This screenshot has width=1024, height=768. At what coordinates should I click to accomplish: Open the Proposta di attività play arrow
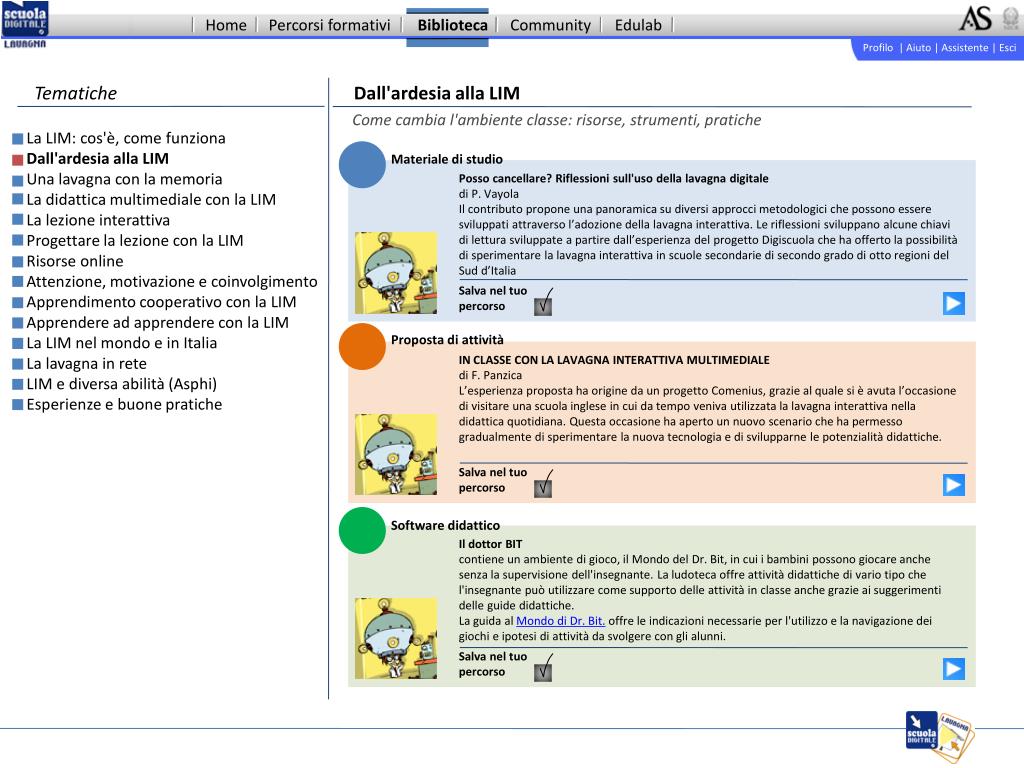(x=953, y=485)
